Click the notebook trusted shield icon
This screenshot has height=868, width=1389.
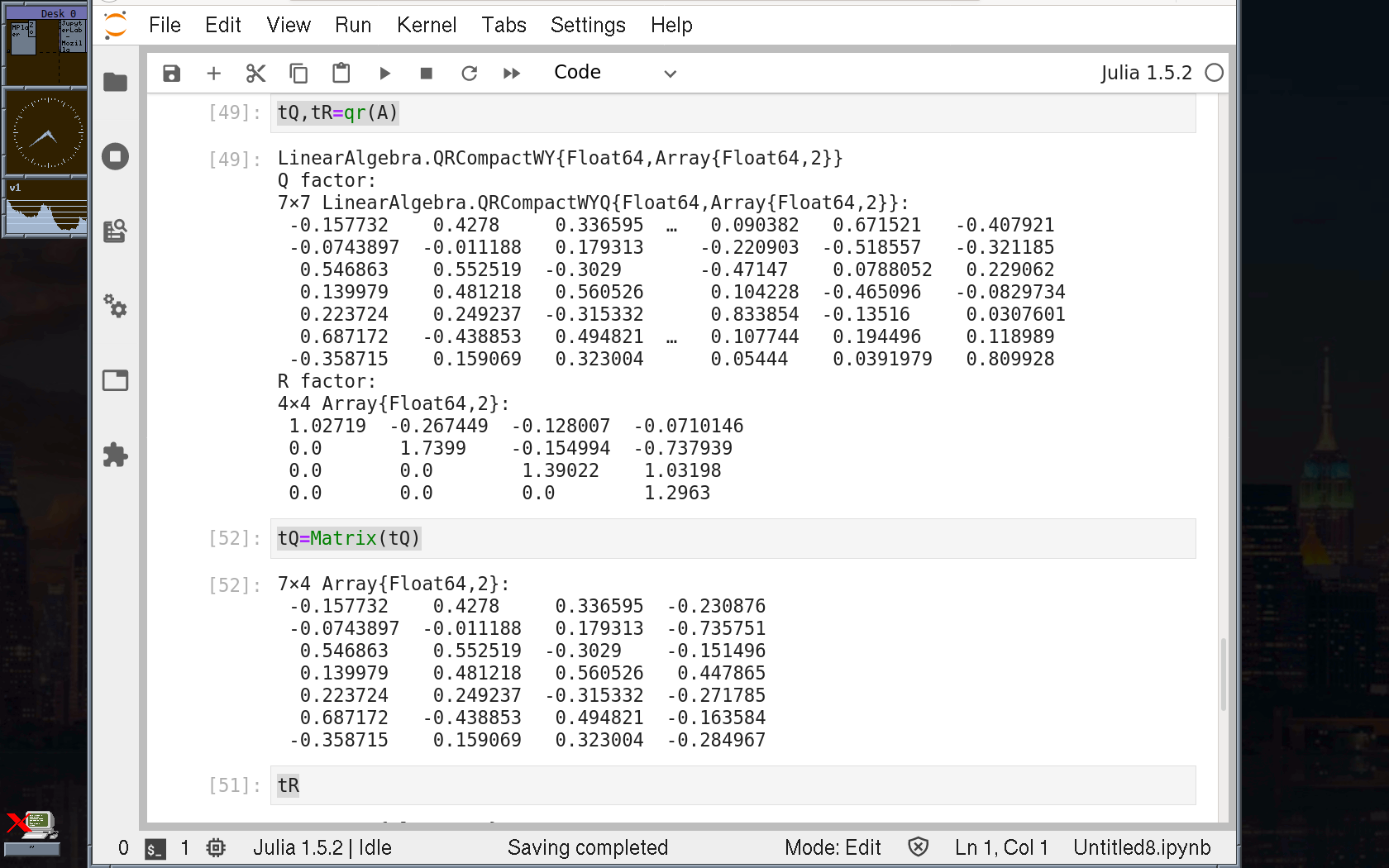(918, 847)
